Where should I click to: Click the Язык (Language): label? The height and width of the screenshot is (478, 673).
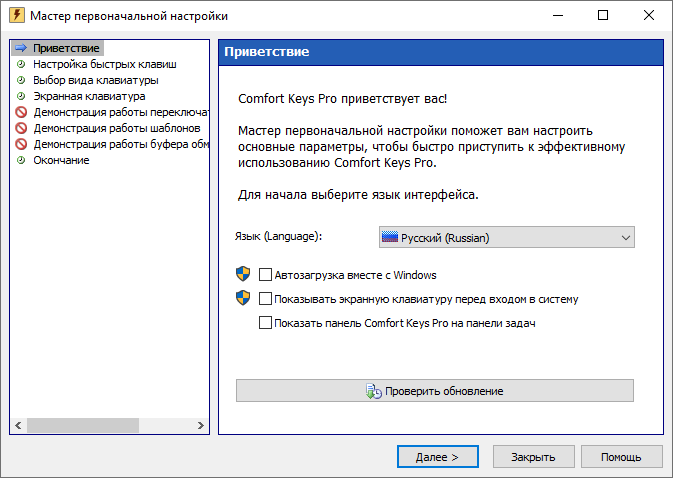278,236
